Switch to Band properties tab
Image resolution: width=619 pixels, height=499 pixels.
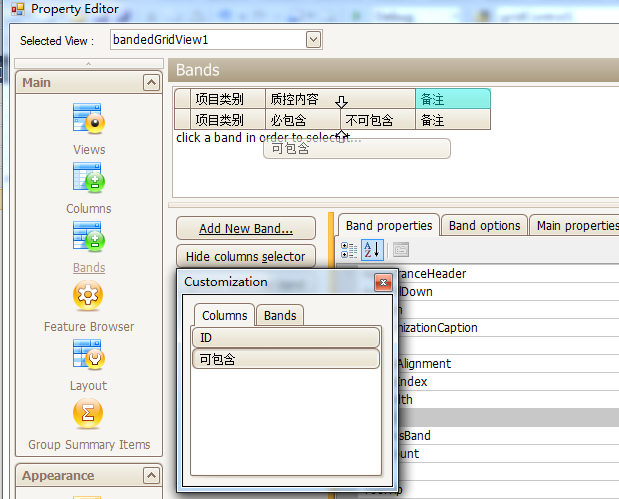pos(389,225)
